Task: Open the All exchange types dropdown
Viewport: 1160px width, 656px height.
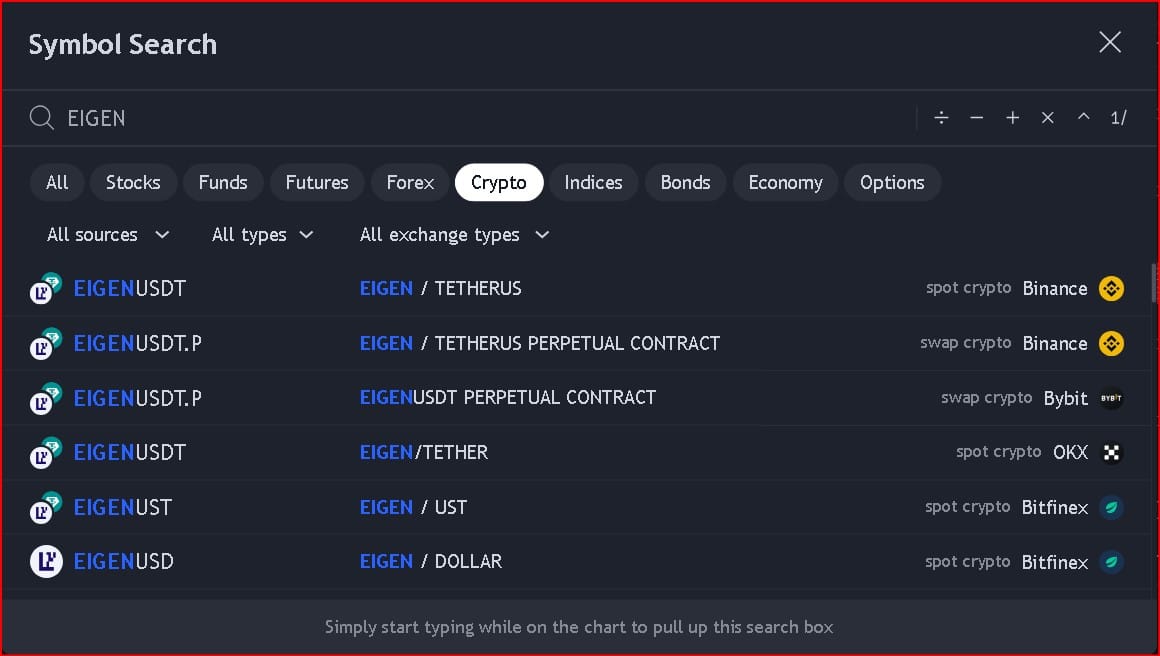Action: (455, 235)
